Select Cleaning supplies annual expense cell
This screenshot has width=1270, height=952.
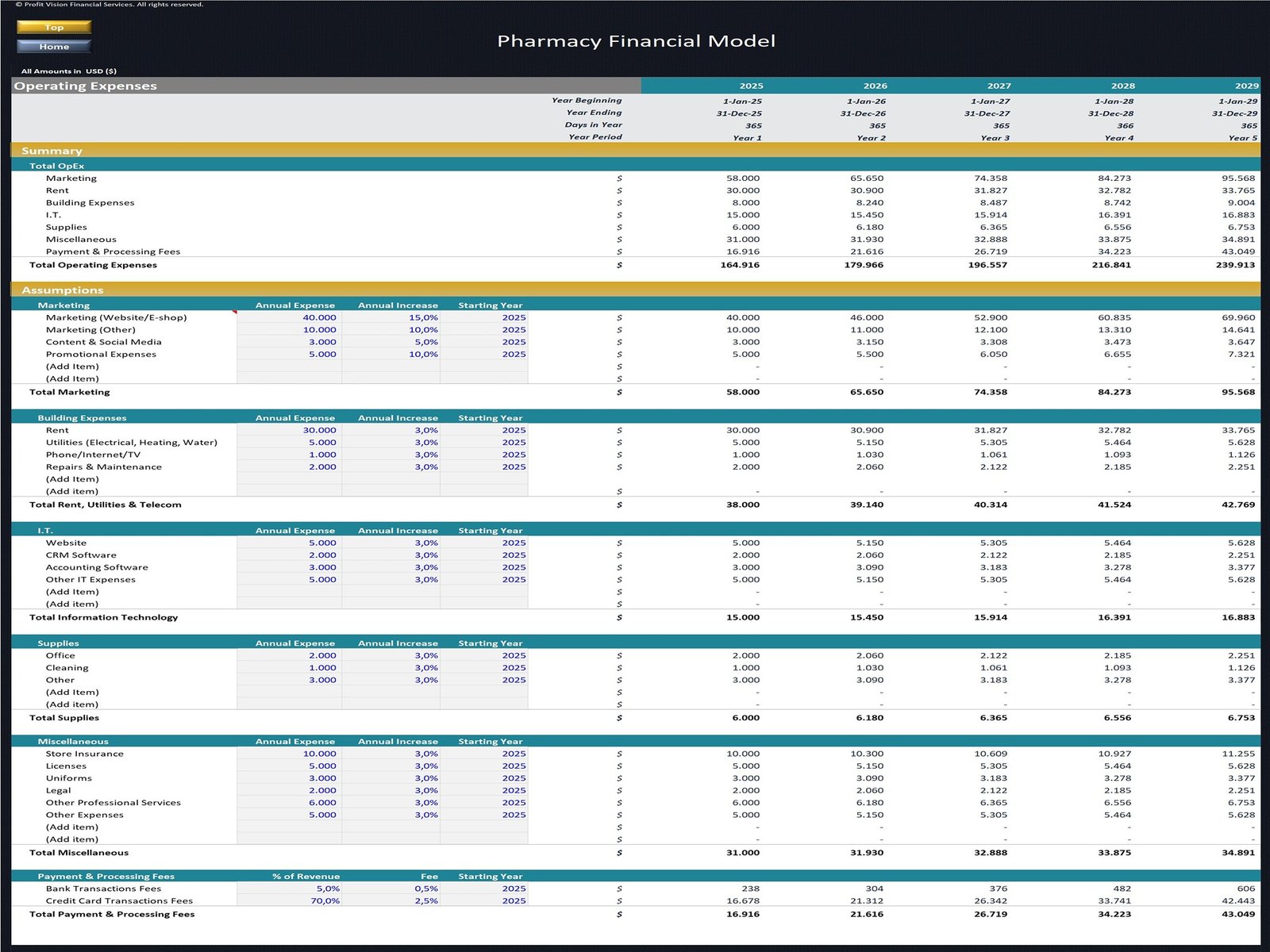click(x=290, y=668)
